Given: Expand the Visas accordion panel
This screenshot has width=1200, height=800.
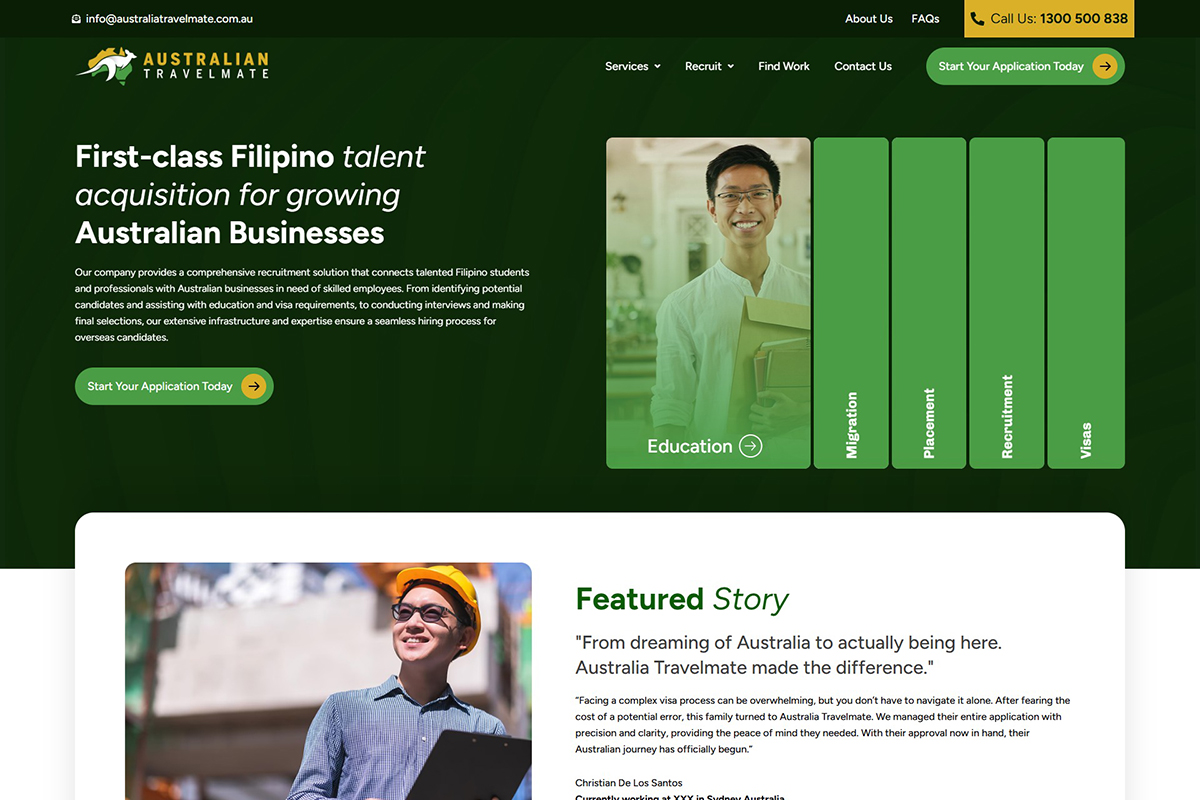Looking at the screenshot, I should point(1086,303).
